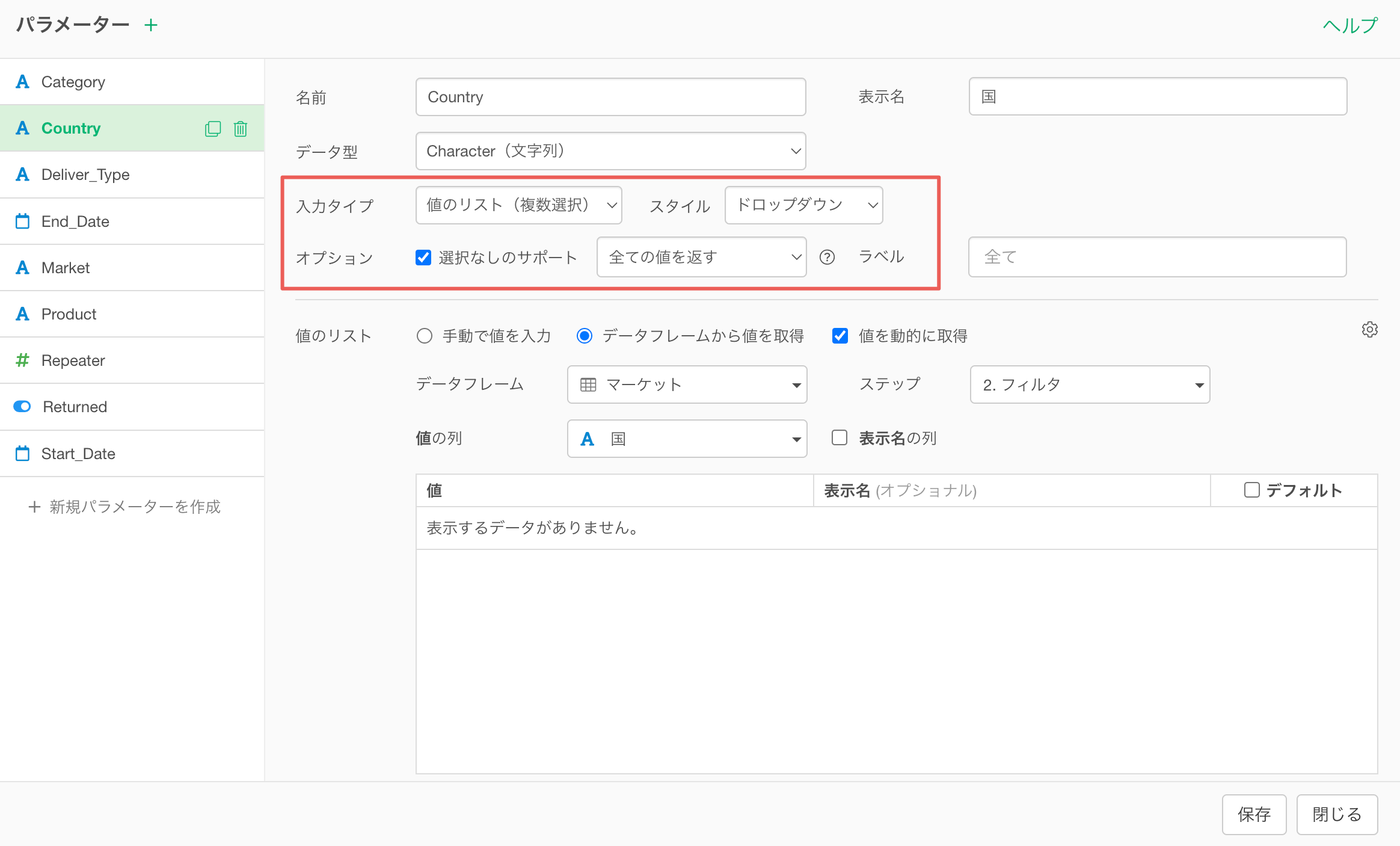Viewport: 1400px width, 846px height.
Task: Duplicate the Country parameter with copy icon
Action: [x=213, y=129]
